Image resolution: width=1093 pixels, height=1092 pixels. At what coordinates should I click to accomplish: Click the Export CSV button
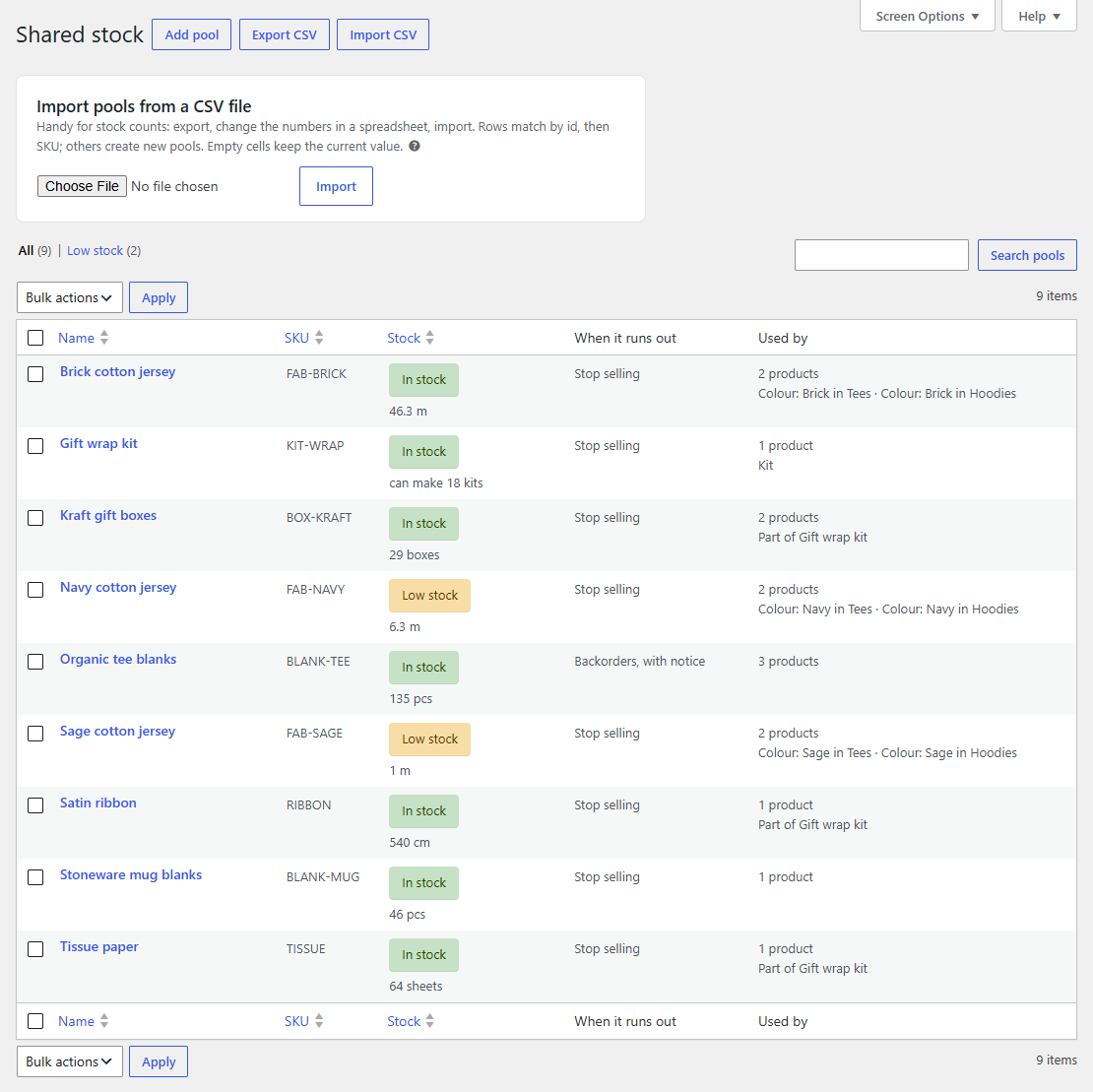click(285, 34)
